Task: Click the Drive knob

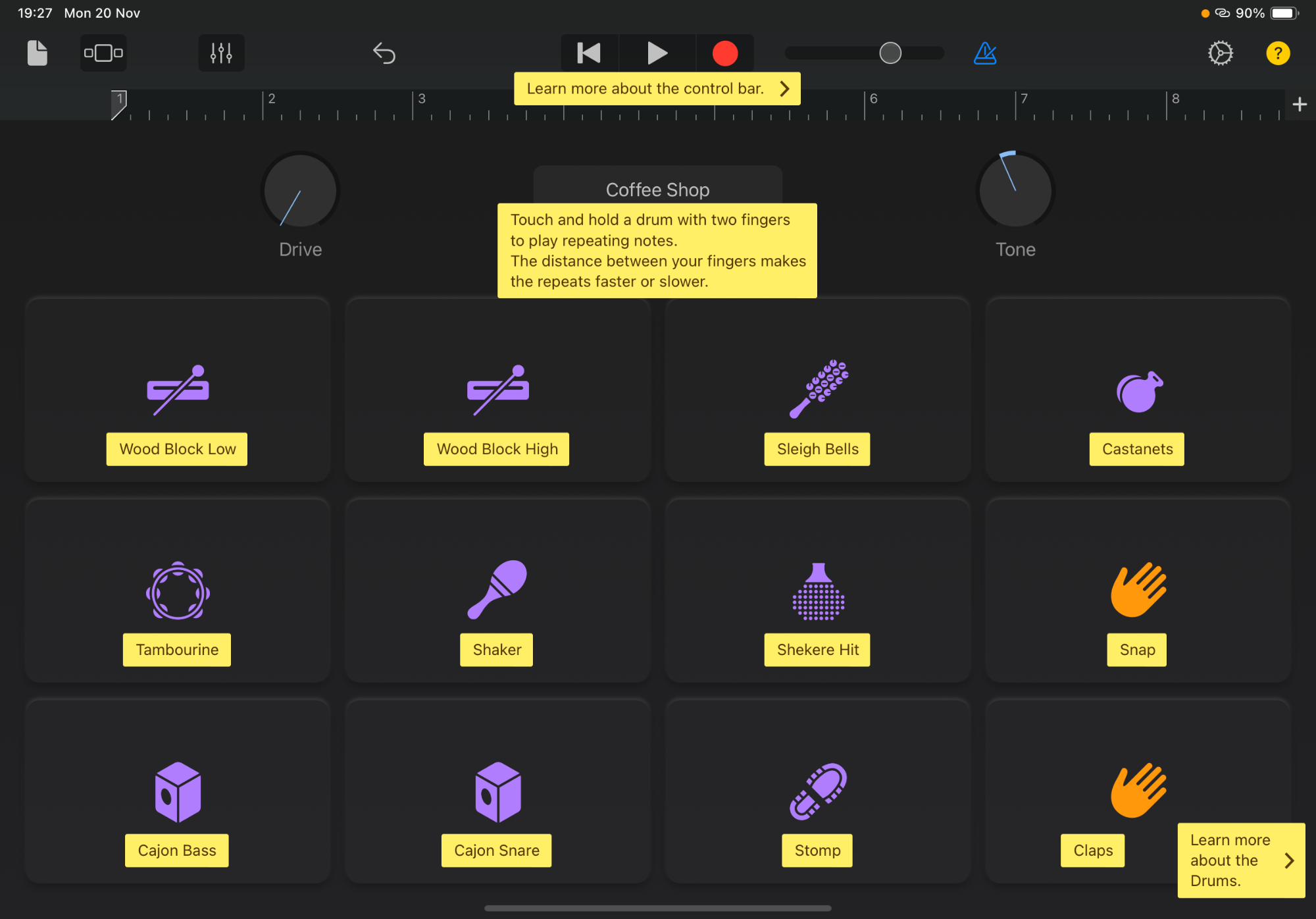Action: (300, 191)
